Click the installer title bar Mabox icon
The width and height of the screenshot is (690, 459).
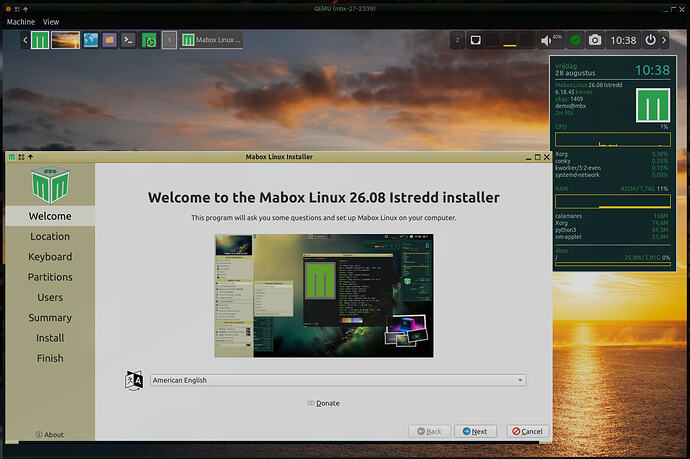(12, 157)
